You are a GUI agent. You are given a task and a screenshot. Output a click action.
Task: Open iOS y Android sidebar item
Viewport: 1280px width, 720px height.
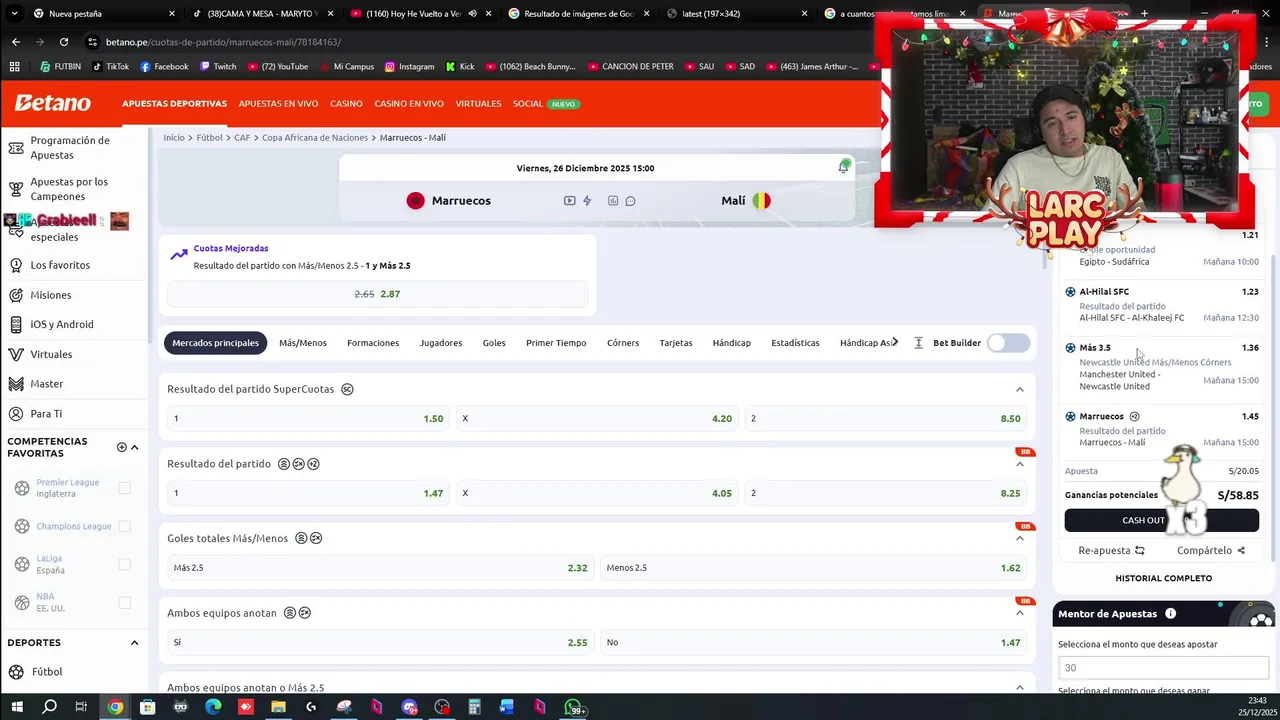(61, 324)
